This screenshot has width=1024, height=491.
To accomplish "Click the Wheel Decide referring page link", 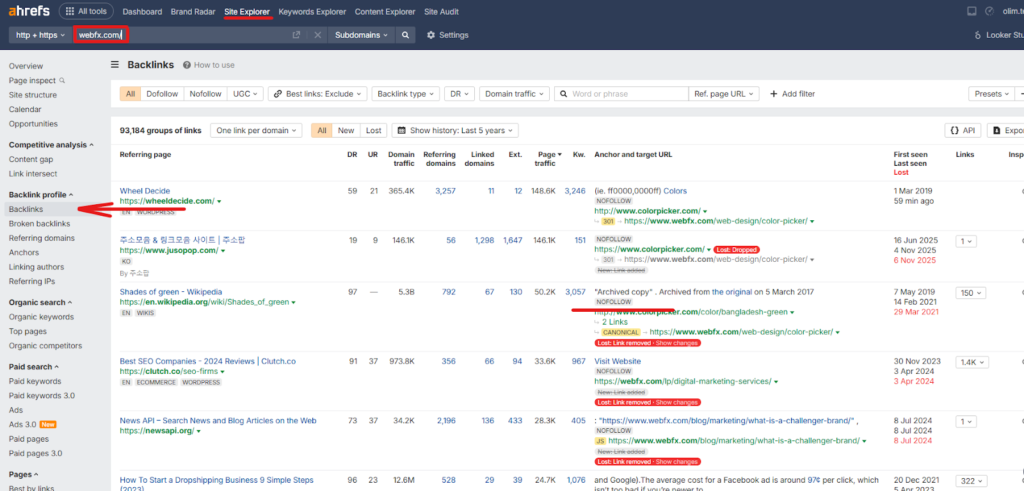I will coord(145,190).
